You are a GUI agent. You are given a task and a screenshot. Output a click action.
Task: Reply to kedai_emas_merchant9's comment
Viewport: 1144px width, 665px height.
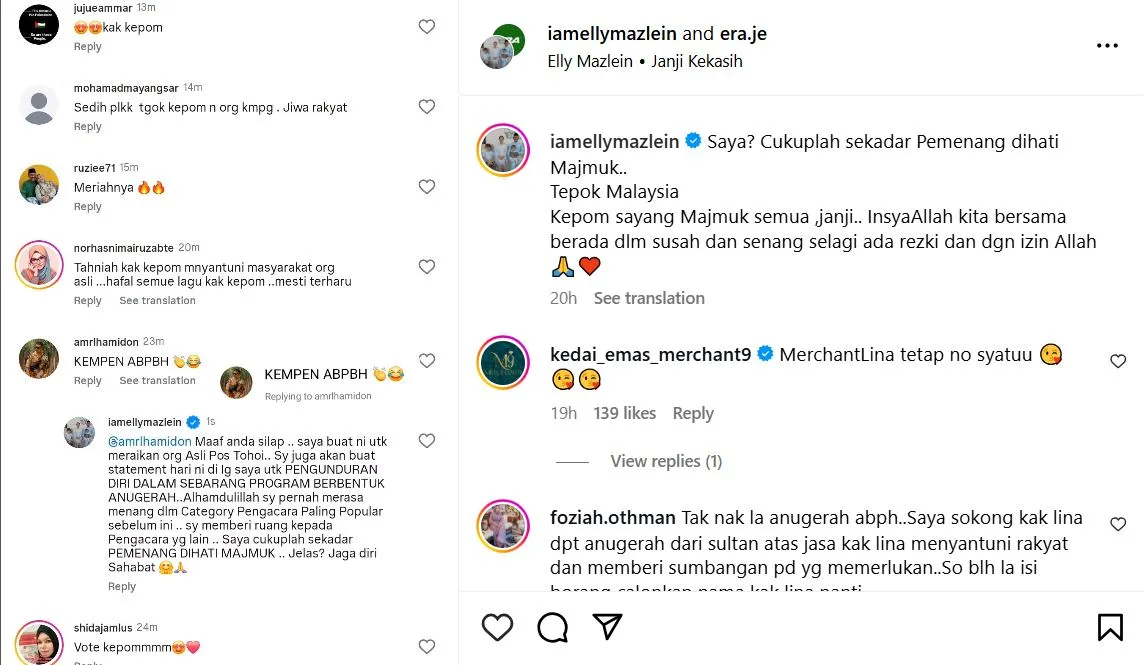693,413
